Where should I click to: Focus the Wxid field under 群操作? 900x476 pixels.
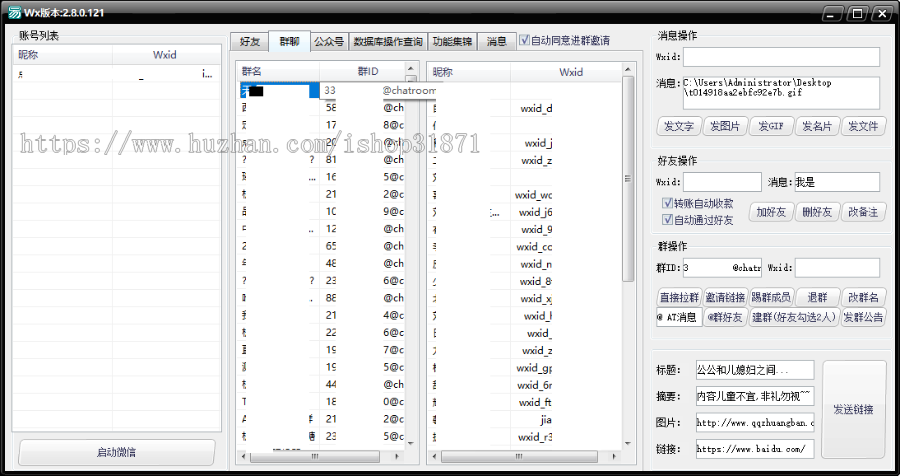pos(837,268)
